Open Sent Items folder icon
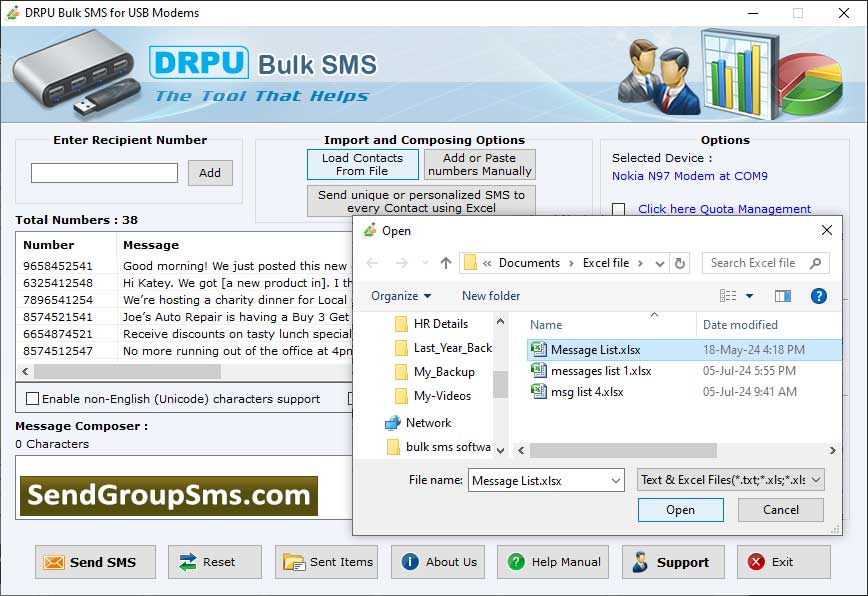The image size is (868, 596). [x=297, y=562]
